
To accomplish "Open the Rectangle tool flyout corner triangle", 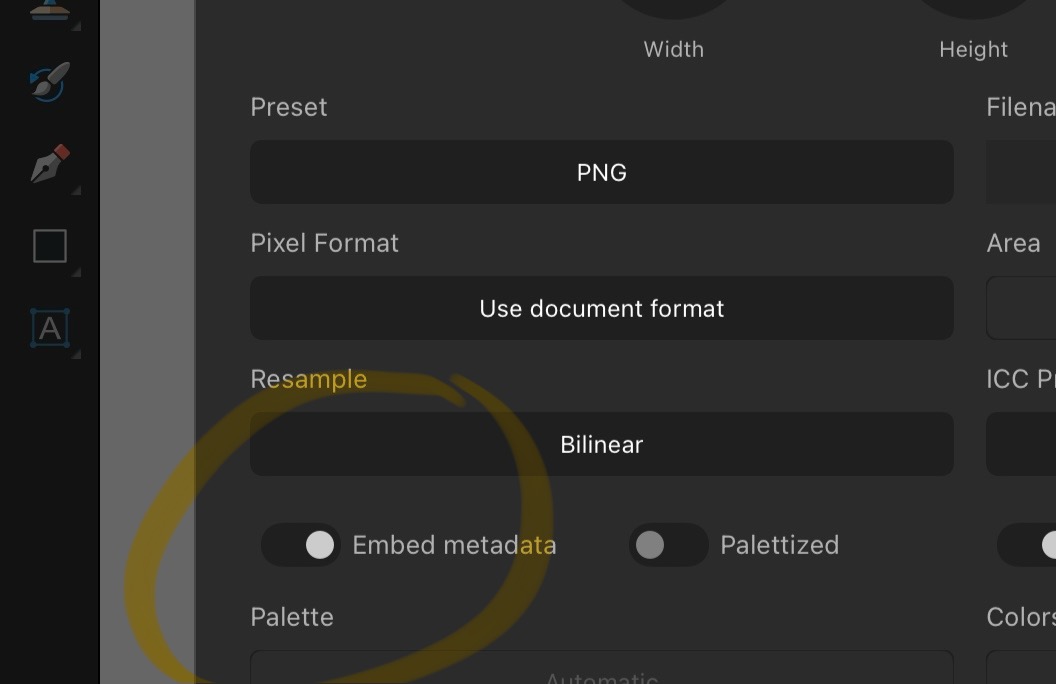I will [76, 272].
